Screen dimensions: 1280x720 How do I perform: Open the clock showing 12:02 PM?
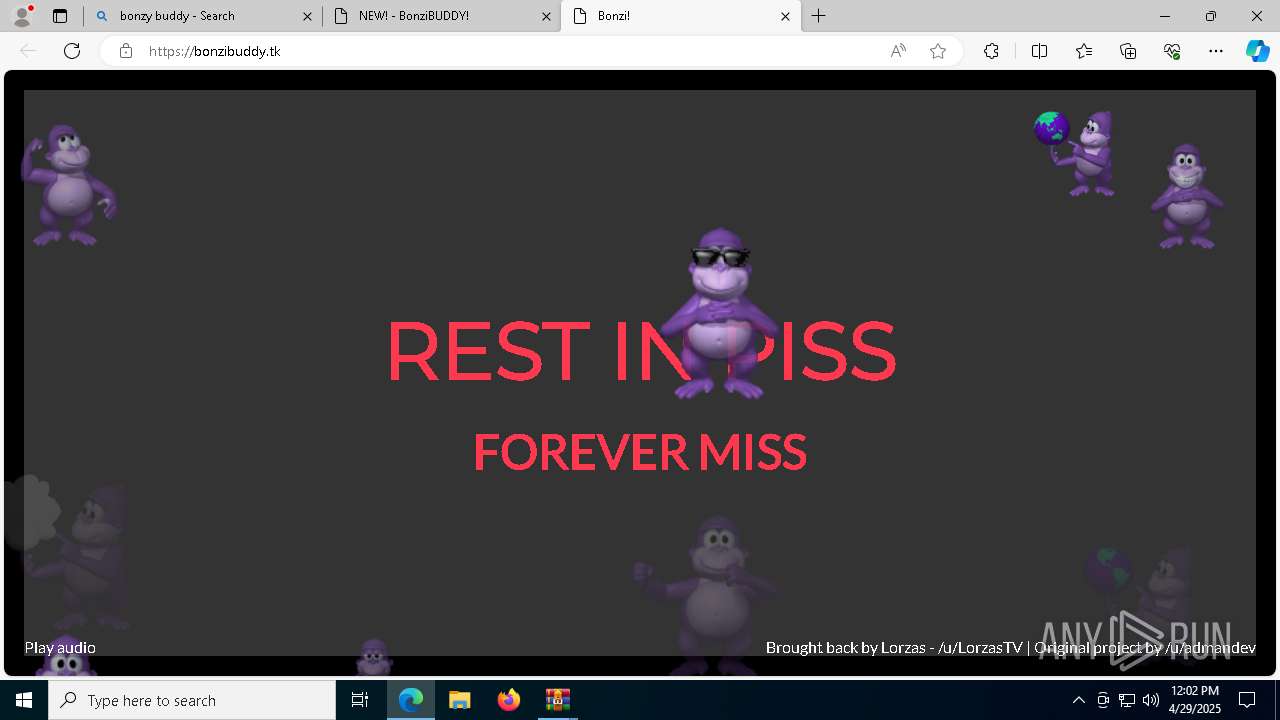click(1194, 700)
